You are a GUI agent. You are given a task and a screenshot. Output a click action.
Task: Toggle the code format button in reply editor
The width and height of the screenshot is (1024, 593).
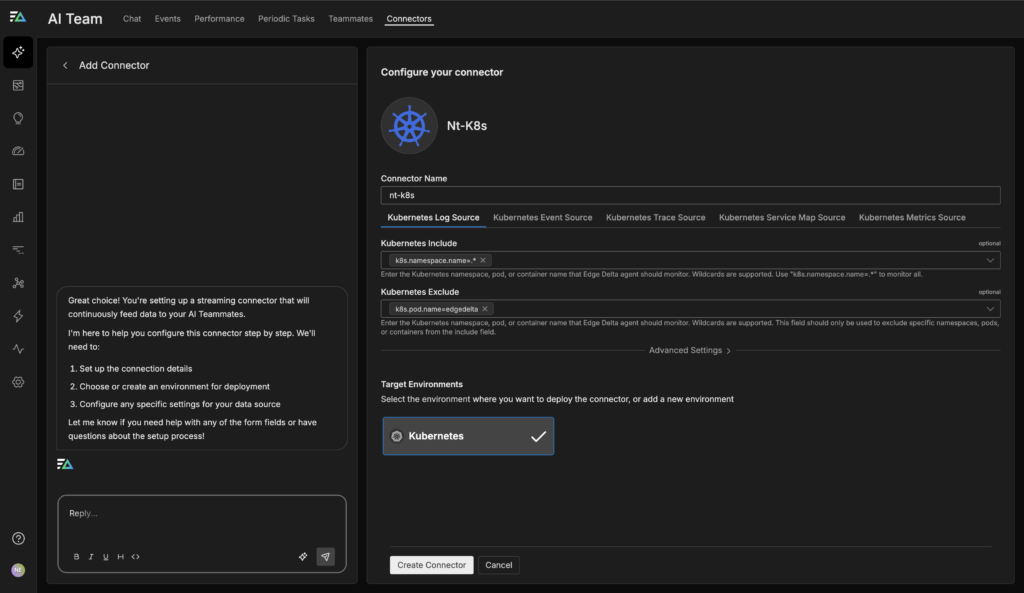pyautogui.click(x=136, y=557)
